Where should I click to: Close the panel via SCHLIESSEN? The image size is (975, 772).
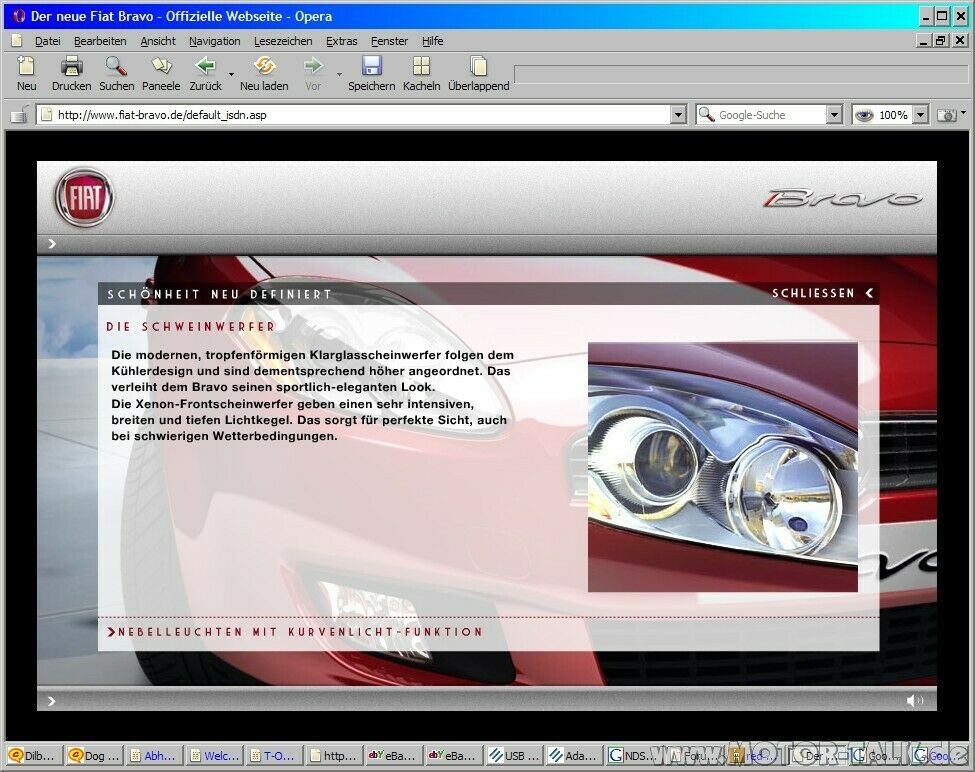[x=822, y=293]
